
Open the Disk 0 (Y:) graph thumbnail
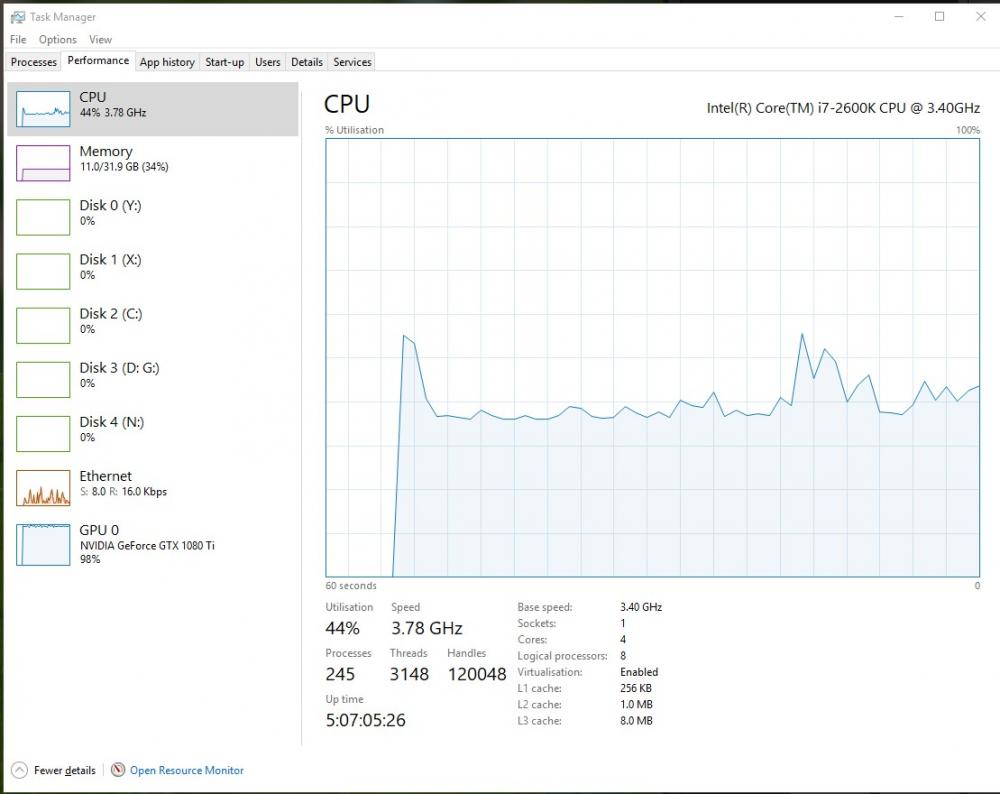click(x=43, y=217)
